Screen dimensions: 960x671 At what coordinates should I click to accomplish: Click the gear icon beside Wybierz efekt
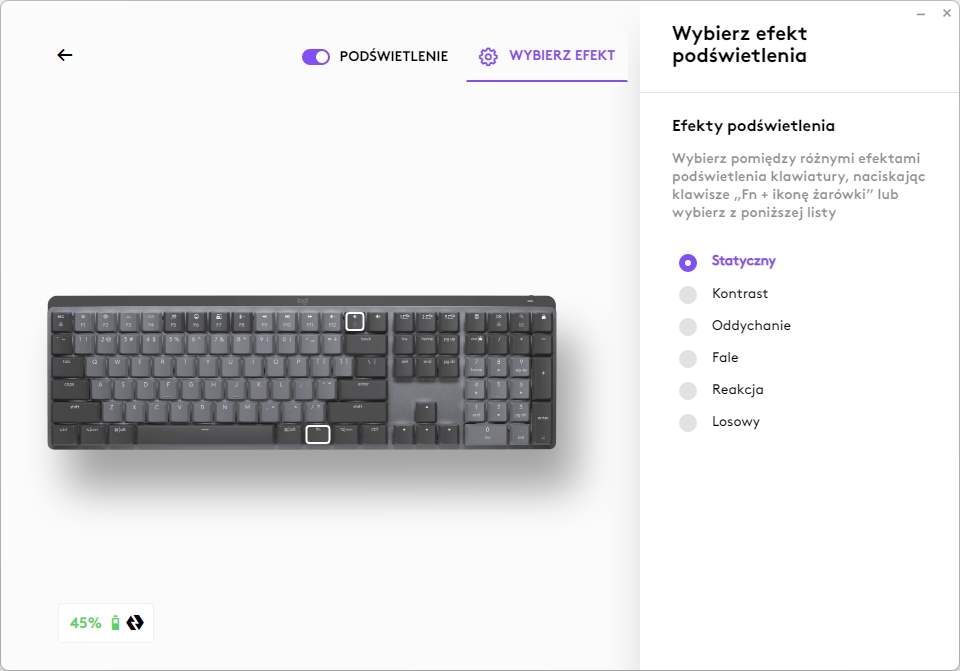click(x=488, y=56)
